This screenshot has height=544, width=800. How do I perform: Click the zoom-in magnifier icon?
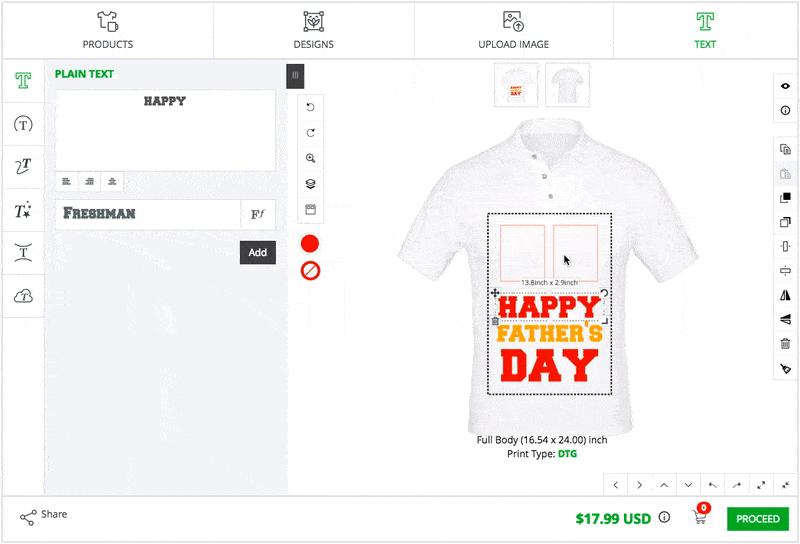click(x=310, y=158)
